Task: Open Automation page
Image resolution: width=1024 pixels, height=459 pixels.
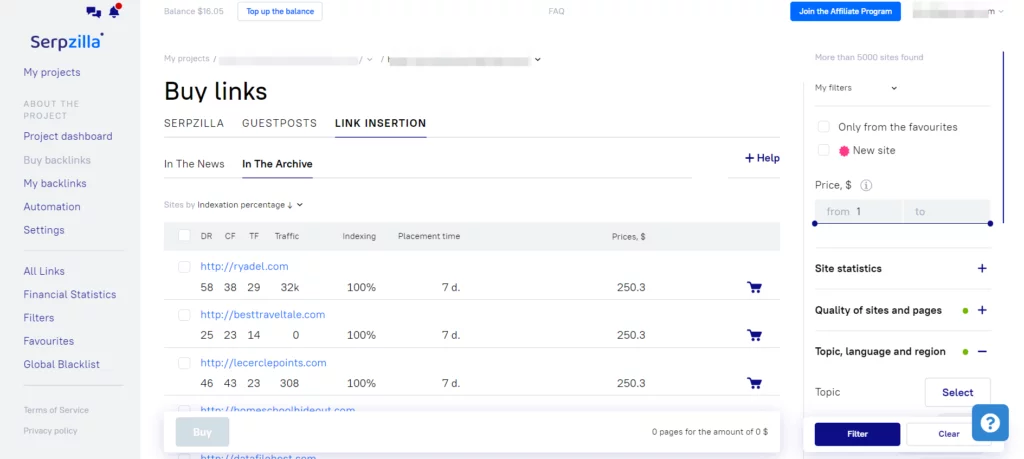Action: (52, 206)
